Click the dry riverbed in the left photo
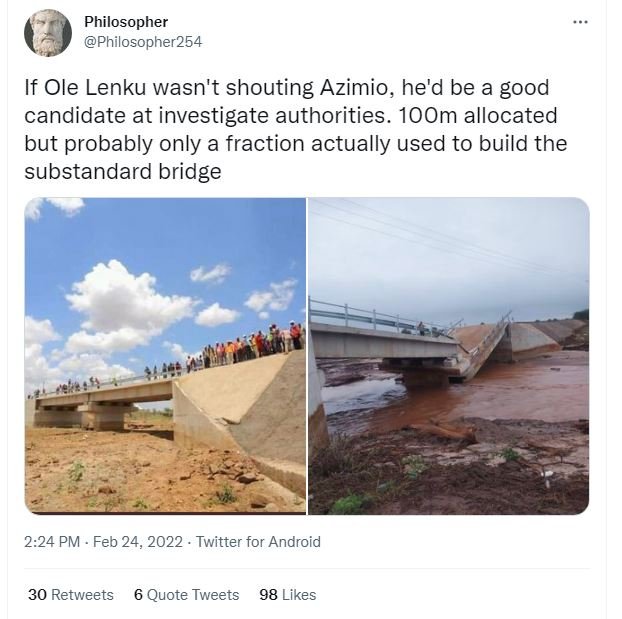The image size is (622, 619). coord(110,470)
